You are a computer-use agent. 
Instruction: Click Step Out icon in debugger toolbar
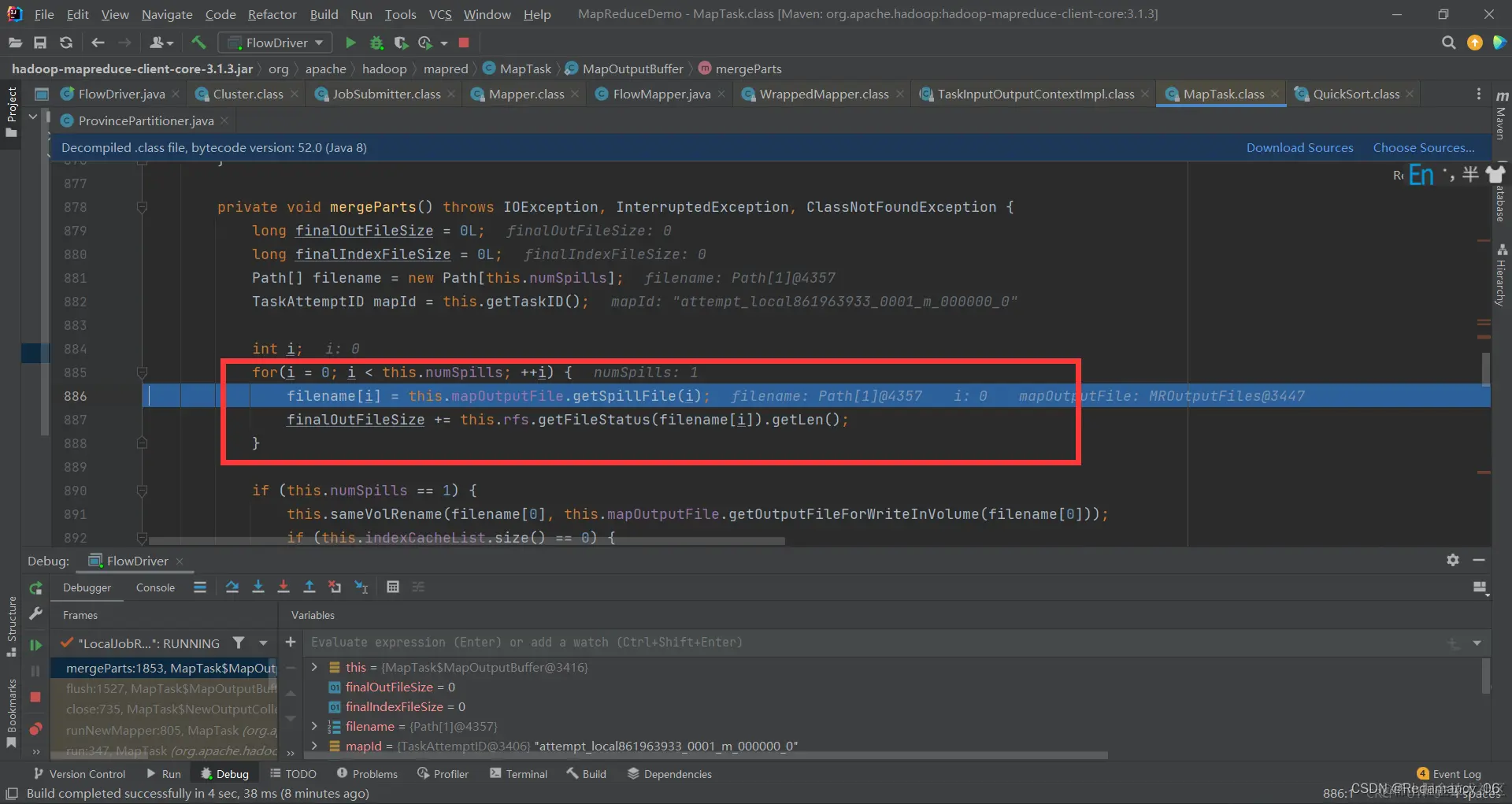(x=309, y=587)
